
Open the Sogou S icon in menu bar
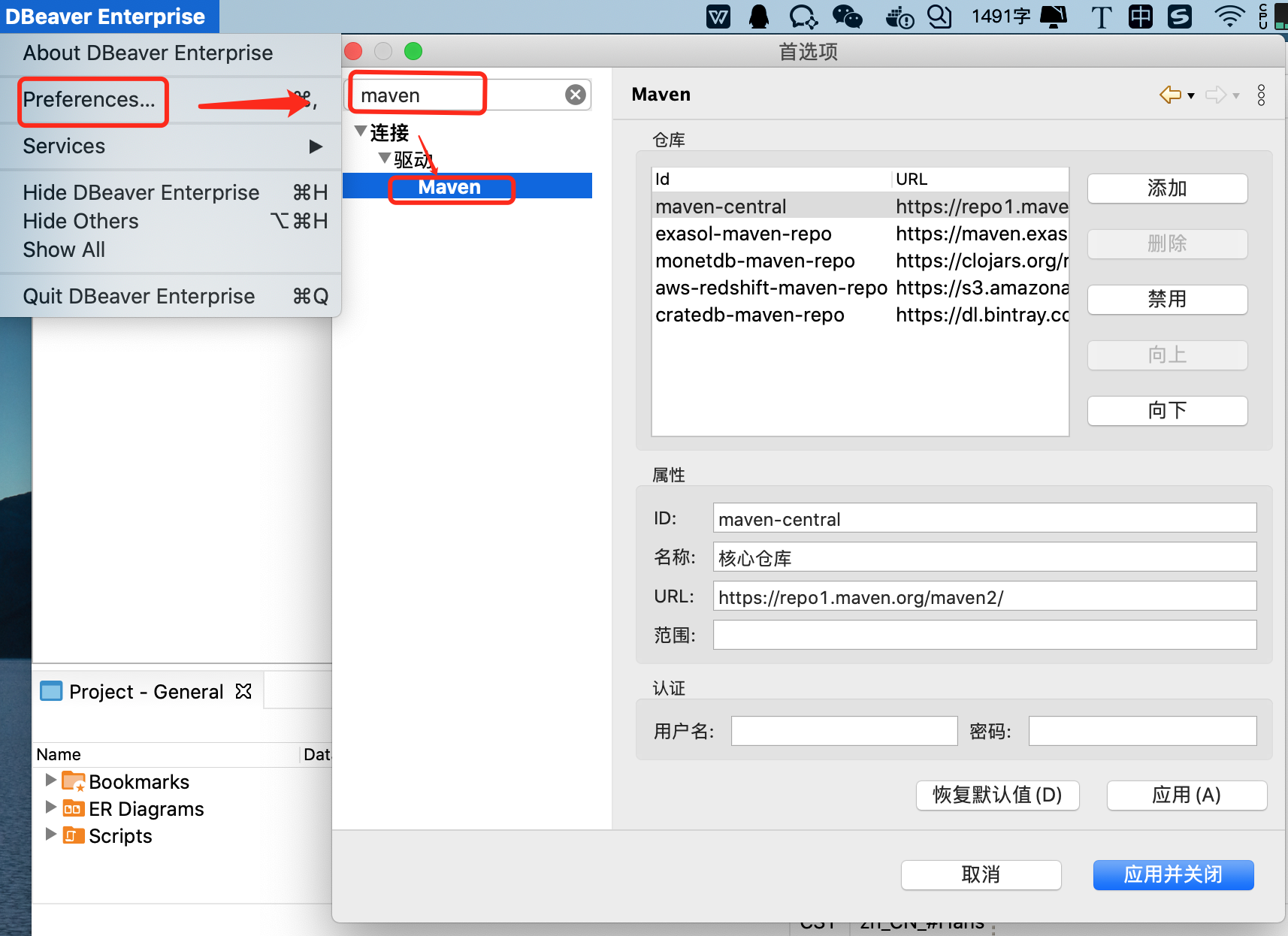point(1180,16)
